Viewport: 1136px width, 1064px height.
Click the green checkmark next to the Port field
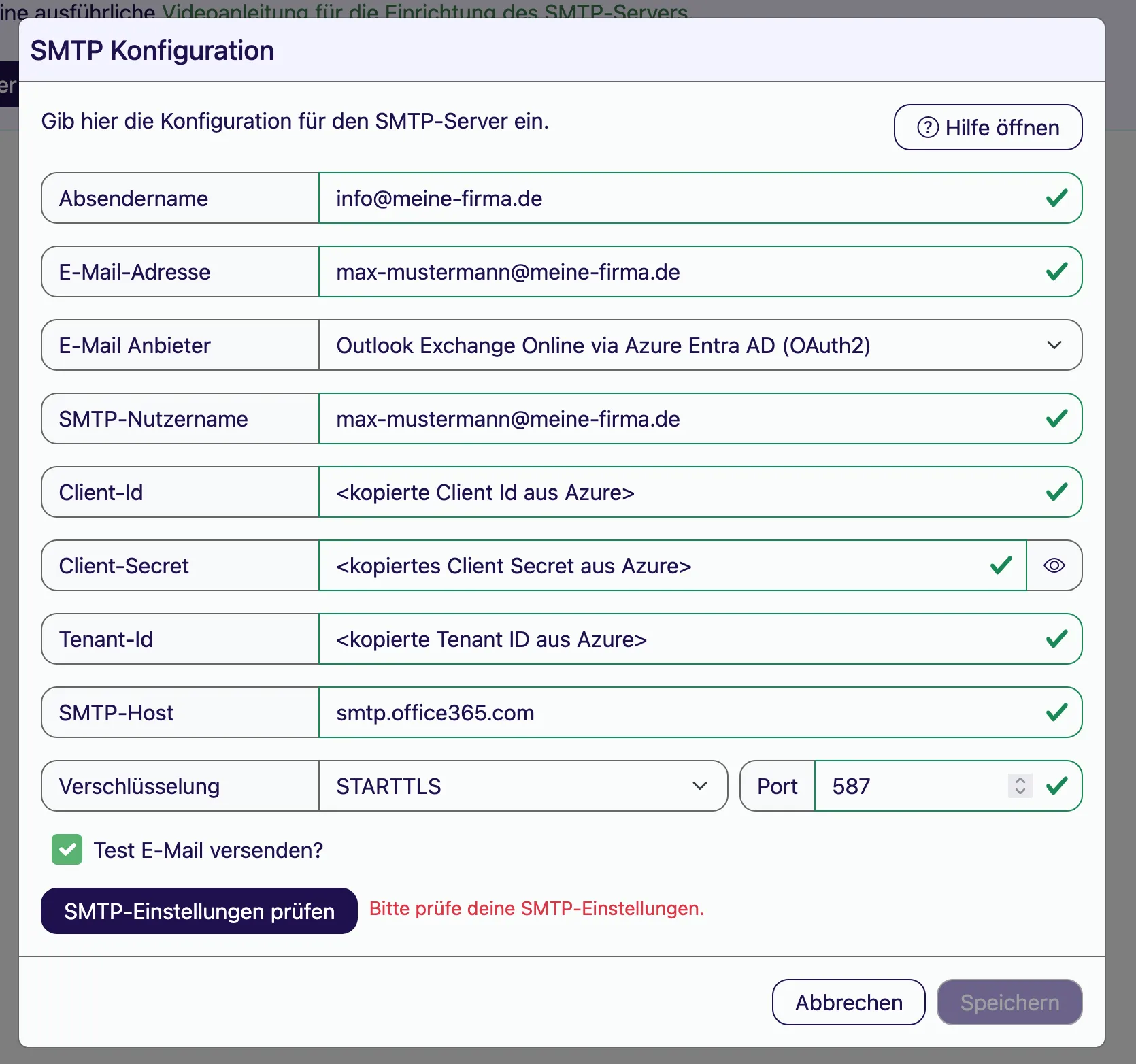click(x=1056, y=786)
